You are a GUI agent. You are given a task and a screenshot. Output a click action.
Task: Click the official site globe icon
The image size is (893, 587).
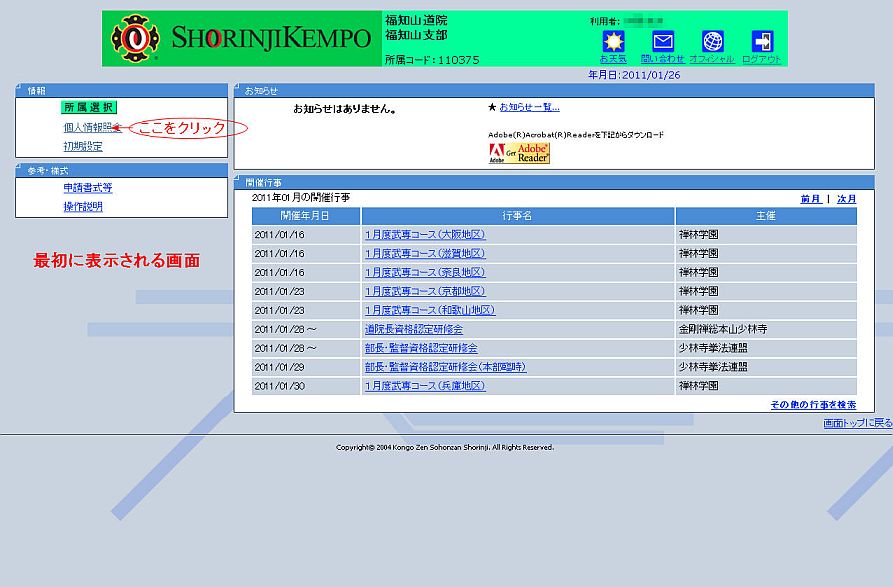click(712, 42)
